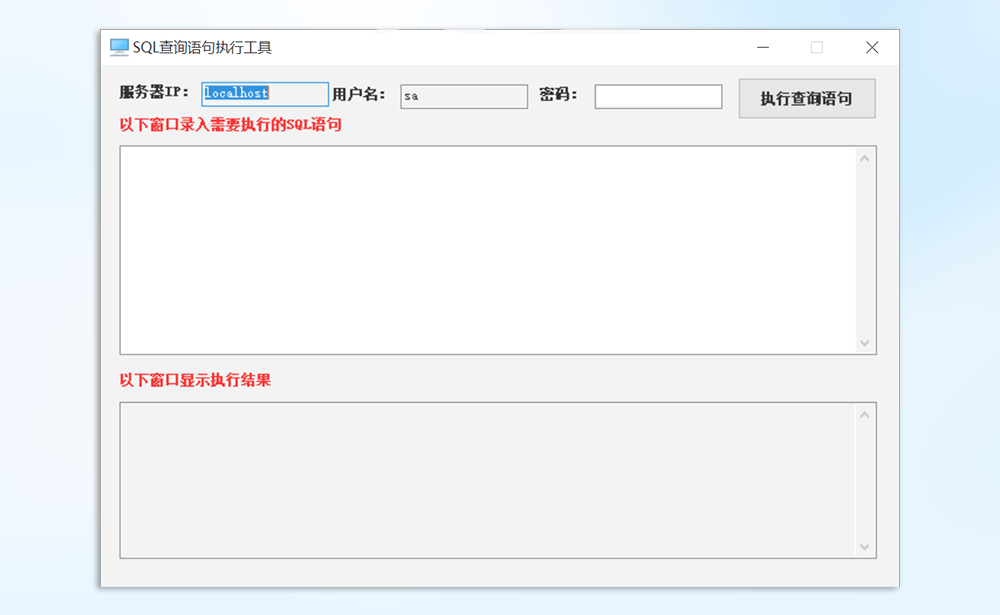The width and height of the screenshot is (1000, 615).
Task: Click inside the execution results display area
Action: (x=488, y=480)
